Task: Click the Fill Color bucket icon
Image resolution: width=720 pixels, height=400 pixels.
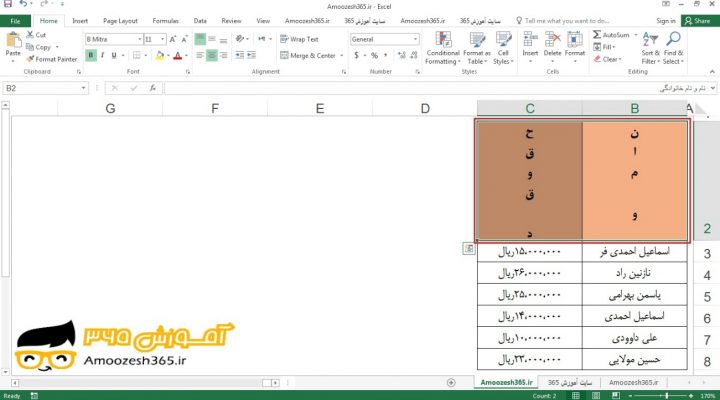Action: pos(159,56)
